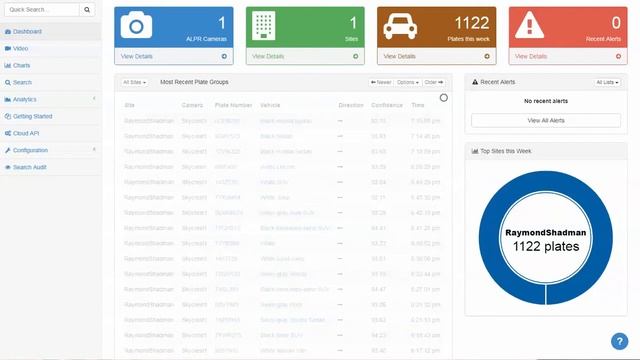
Task: Click the video camera icon next to Video
Action: coord(8,49)
